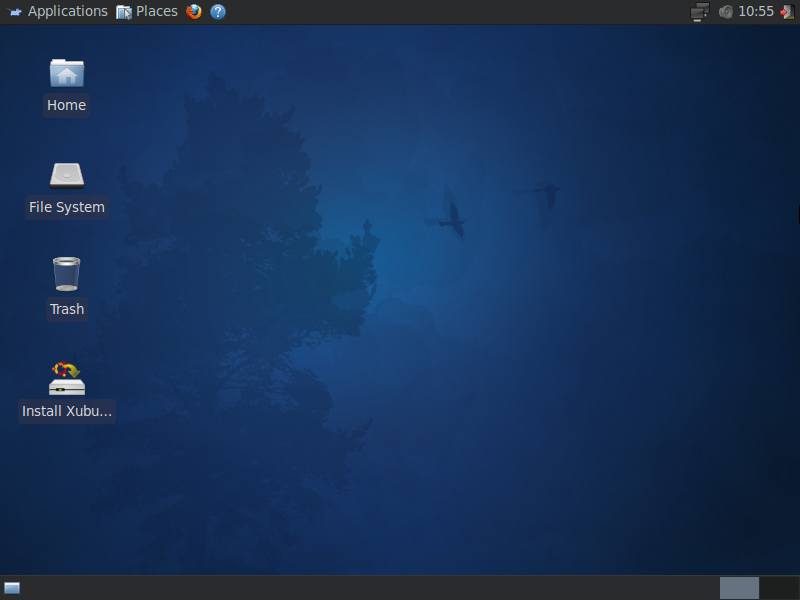
Task: Launch the Firefox web browser from the panel
Action: [194, 12]
